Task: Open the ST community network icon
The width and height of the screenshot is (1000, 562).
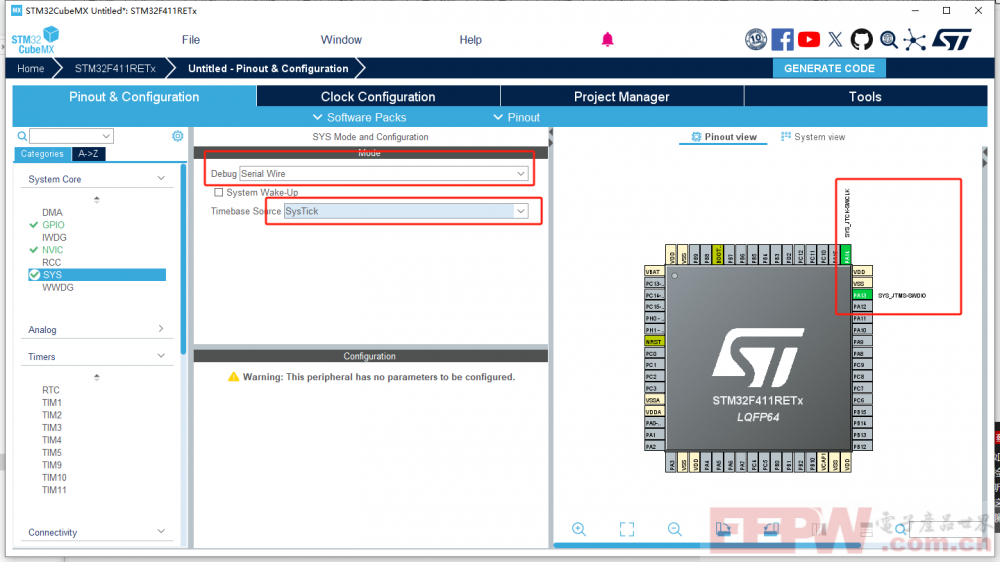Action: coord(915,40)
